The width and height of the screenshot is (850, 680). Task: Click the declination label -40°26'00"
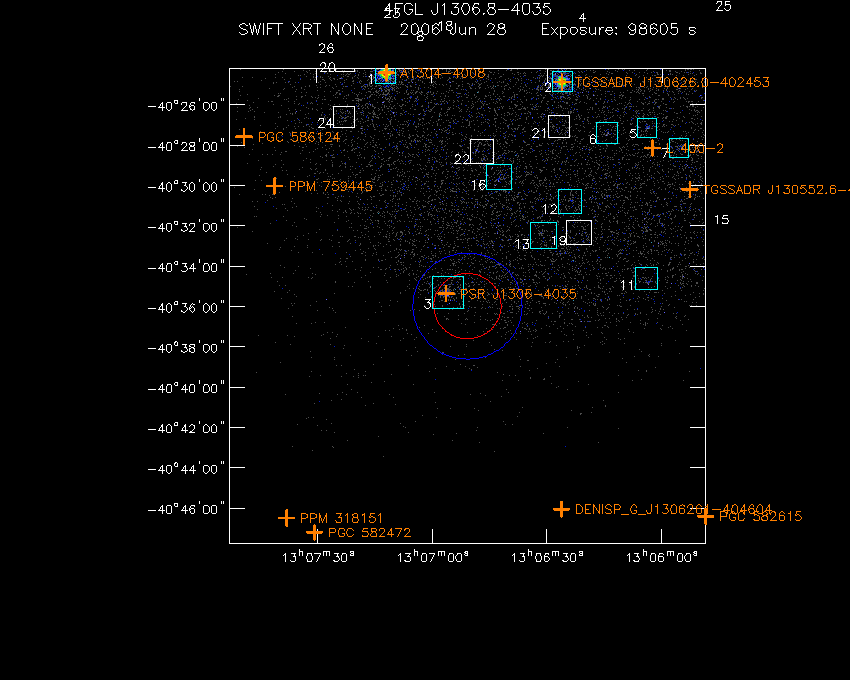[x=186, y=106]
